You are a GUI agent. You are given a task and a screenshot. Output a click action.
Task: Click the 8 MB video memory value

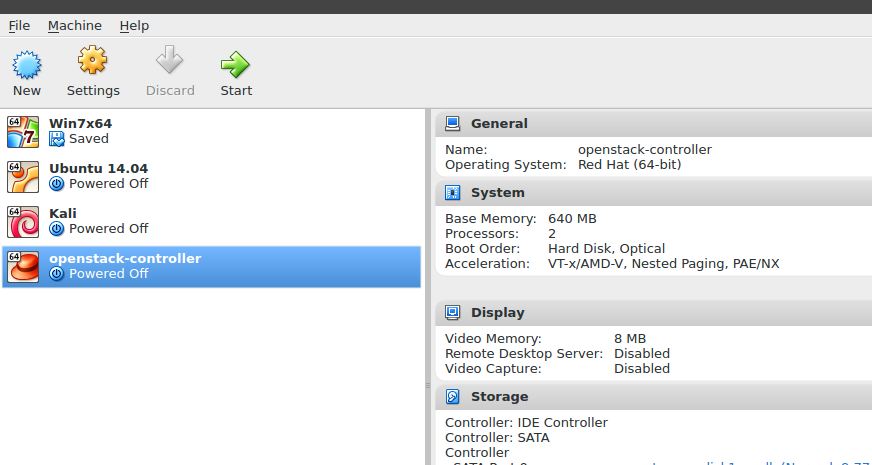630,339
